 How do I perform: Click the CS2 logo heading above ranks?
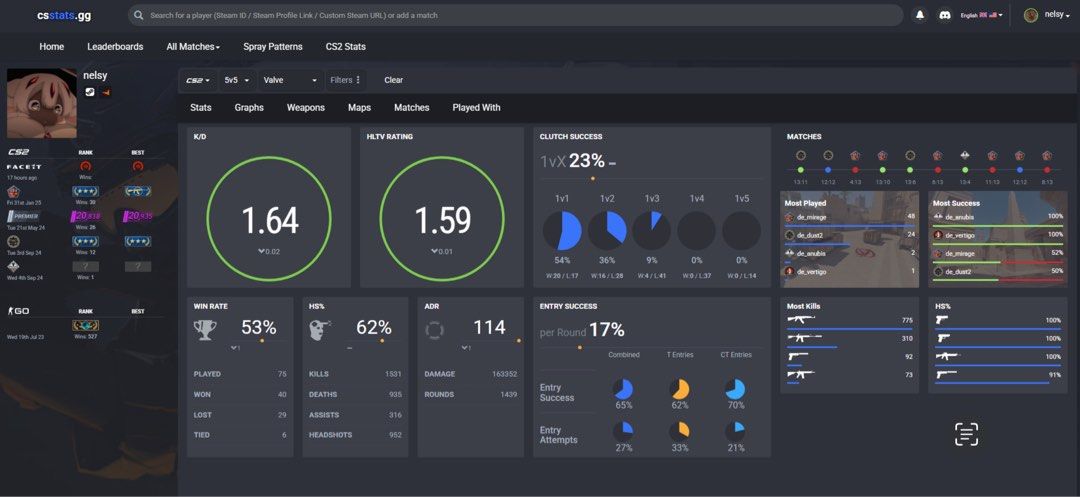tap(18, 152)
